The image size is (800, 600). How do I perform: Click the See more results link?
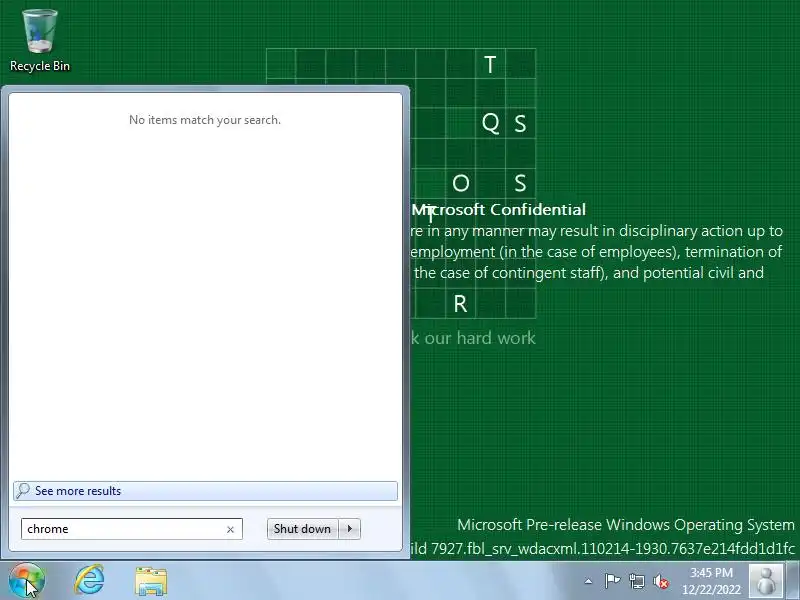(205, 491)
